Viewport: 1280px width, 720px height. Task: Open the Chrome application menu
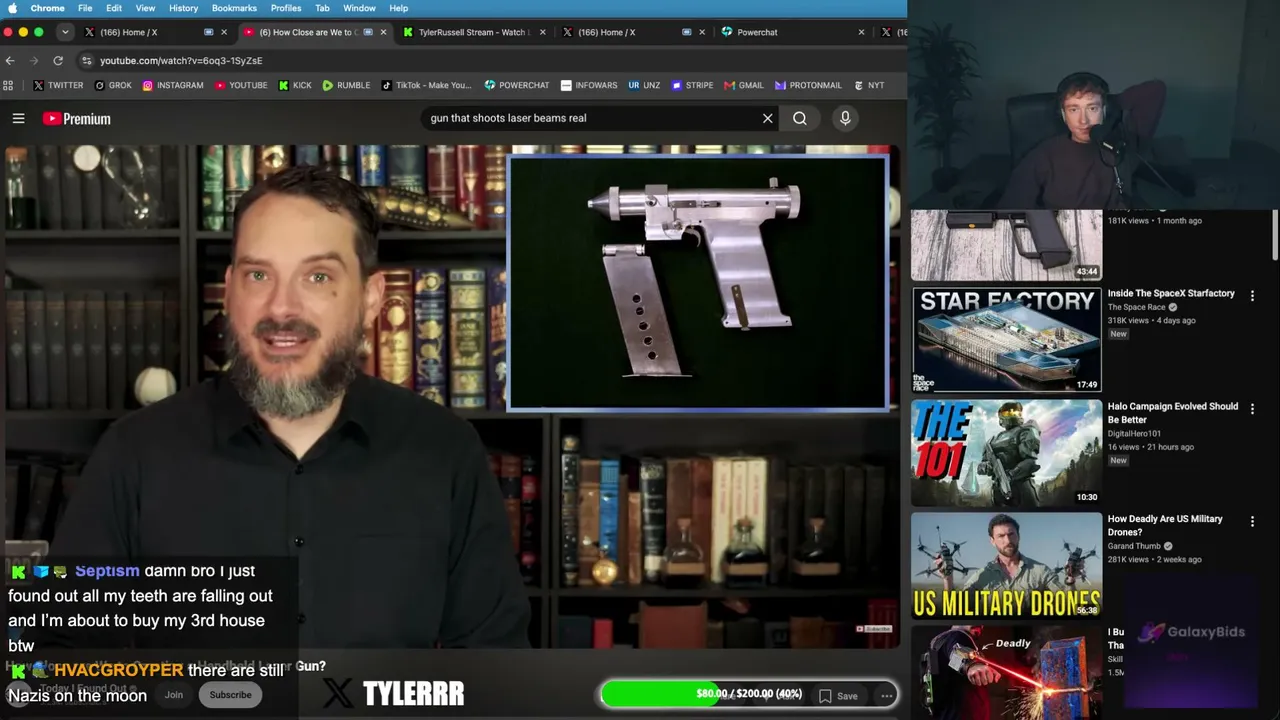(48, 8)
